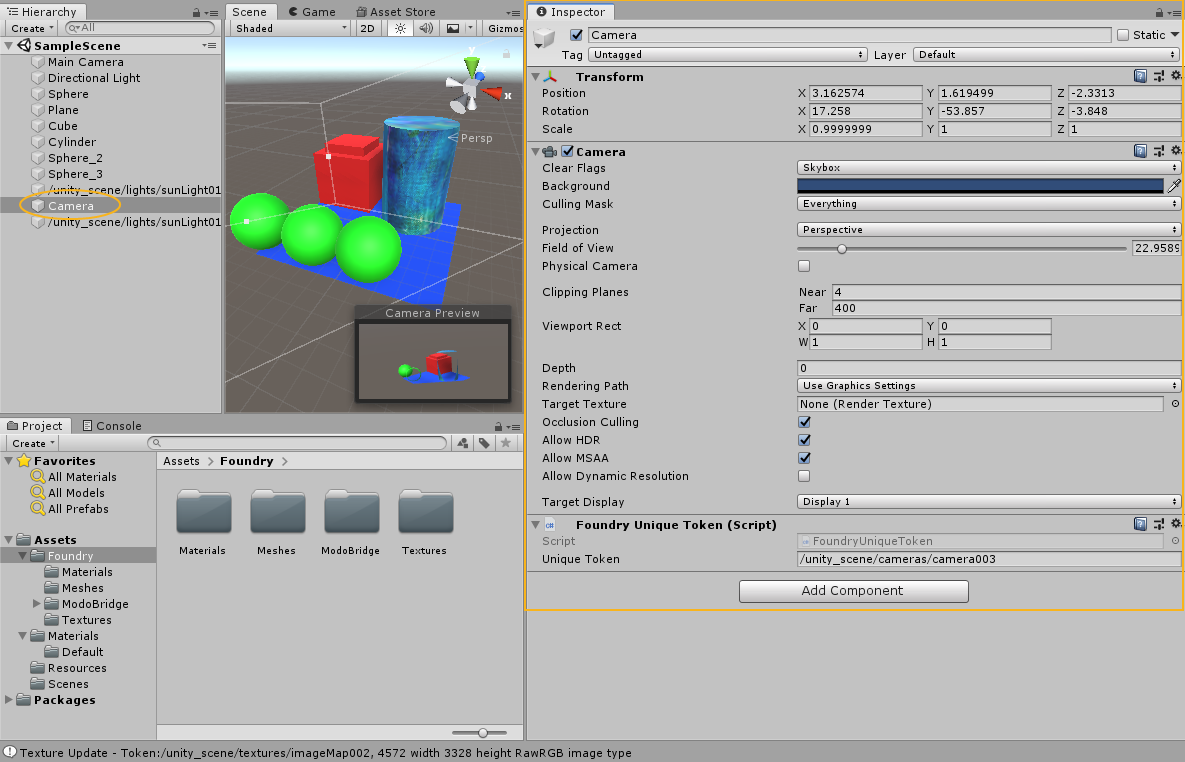The image size is (1185, 762).
Task: Click Search by Type icon in Project
Action: coord(463,443)
